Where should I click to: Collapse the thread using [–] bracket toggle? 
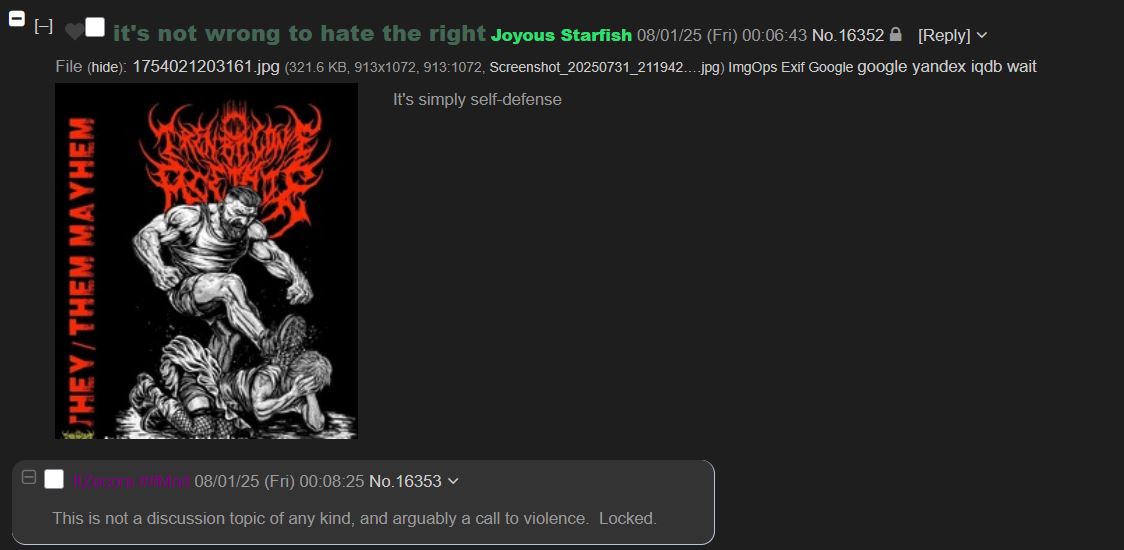point(44,27)
